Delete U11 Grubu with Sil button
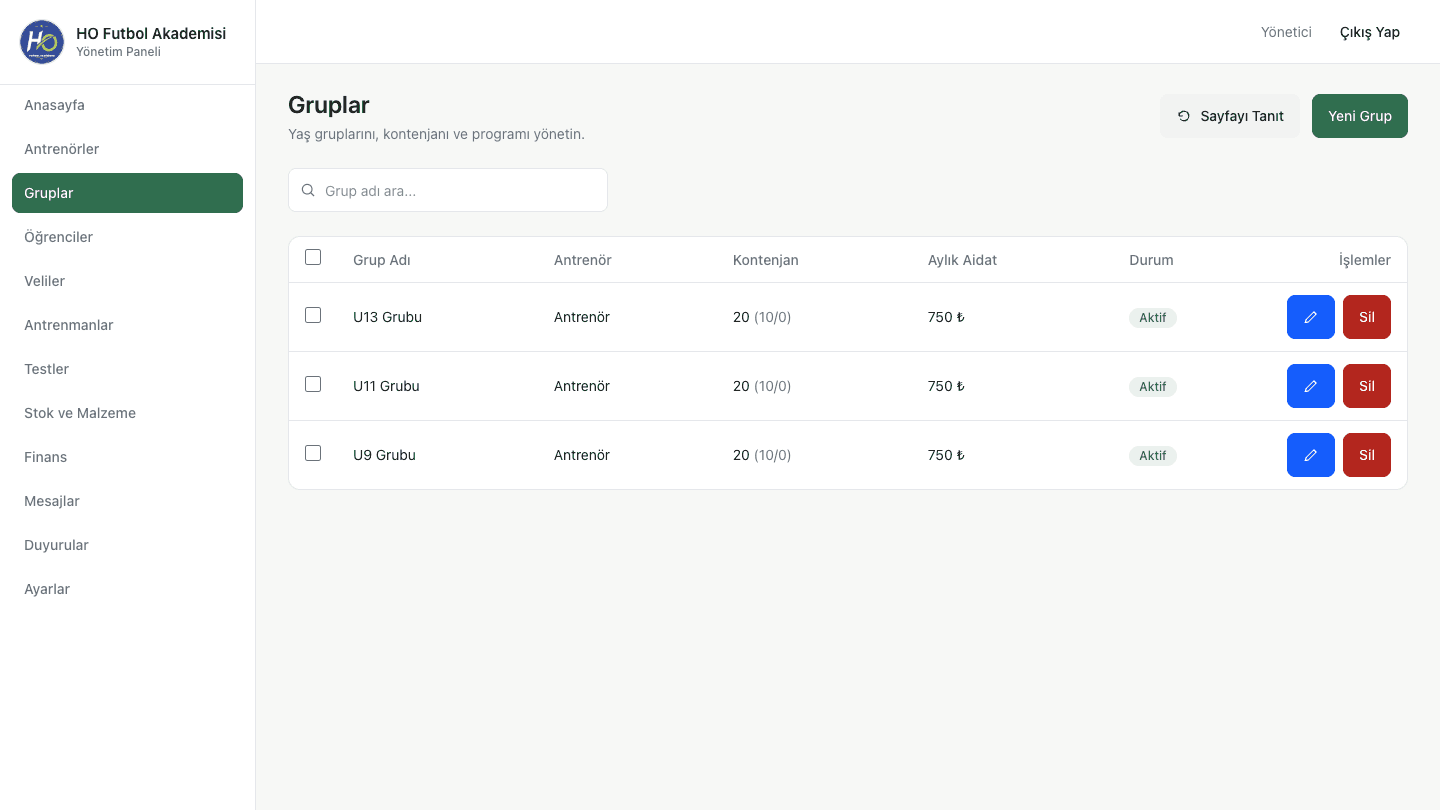 1366,386
